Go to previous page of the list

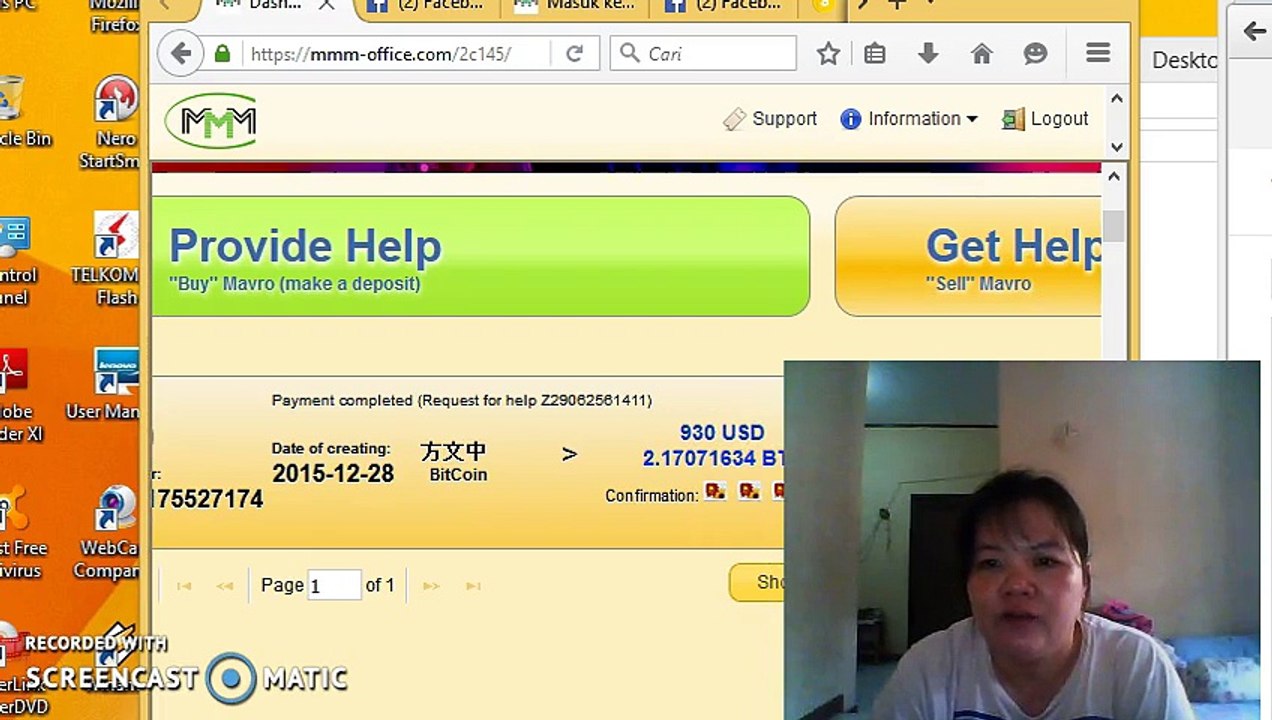[225, 586]
